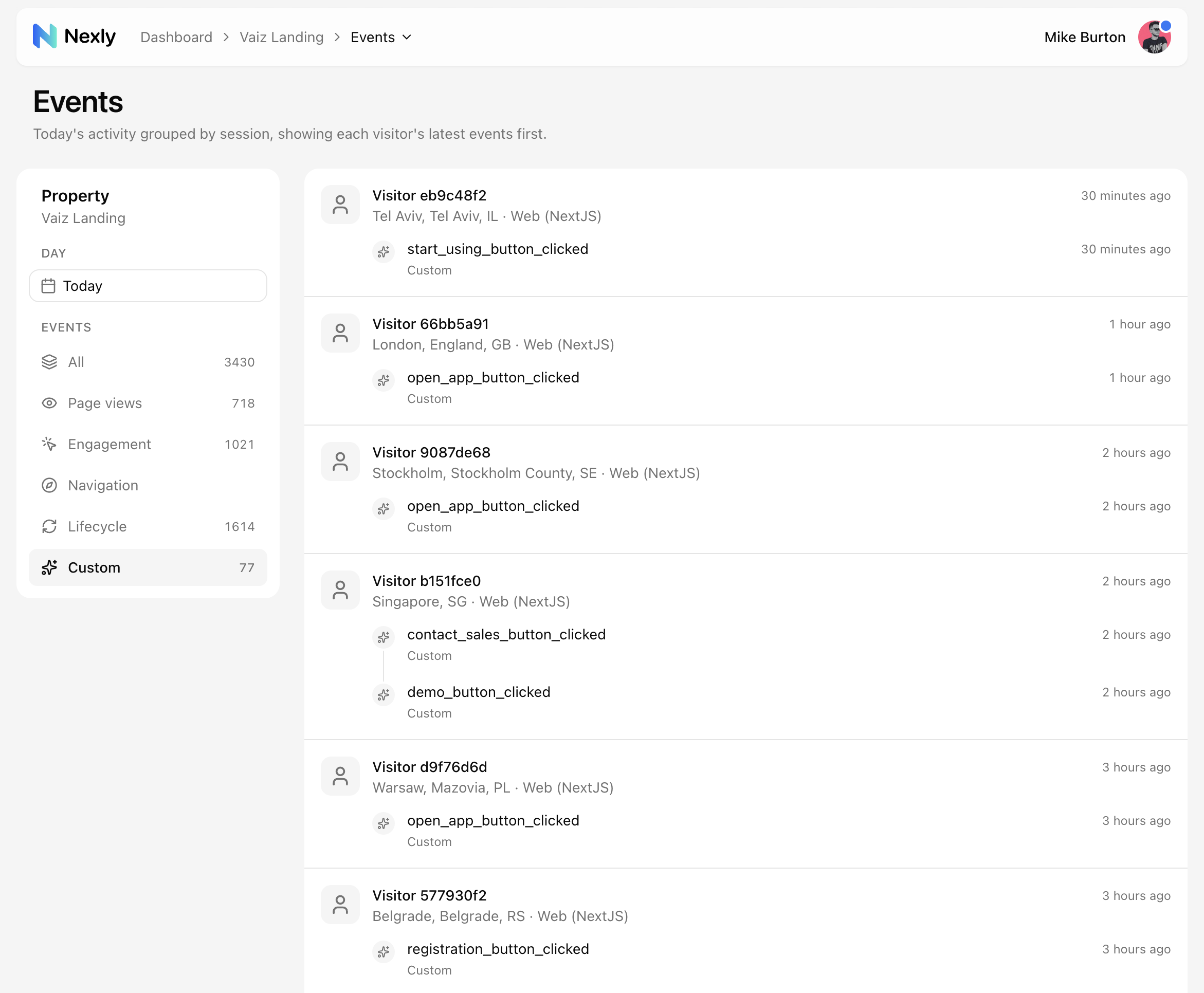1204x993 pixels.
Task: Click the Nexly brand name
Action: coord(90,36)
